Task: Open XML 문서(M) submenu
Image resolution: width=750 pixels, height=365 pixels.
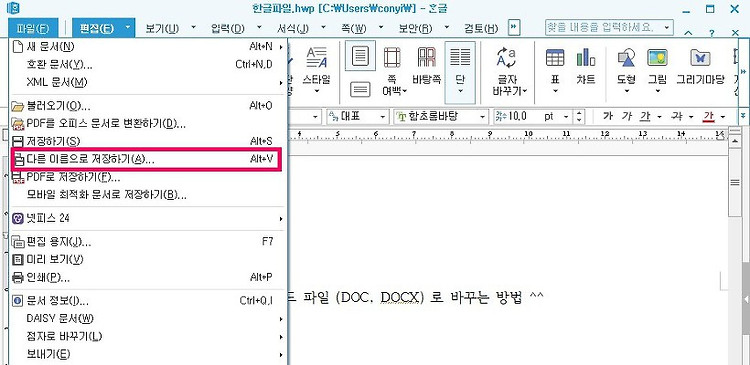Action: point(148,82)
